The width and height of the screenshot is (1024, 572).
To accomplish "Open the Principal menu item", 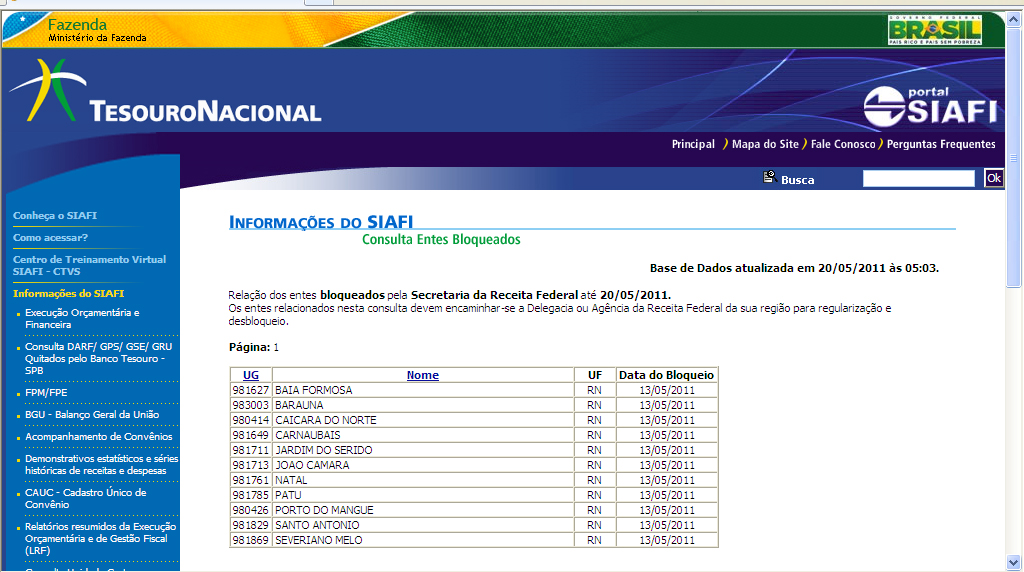I will coord(693,144).
